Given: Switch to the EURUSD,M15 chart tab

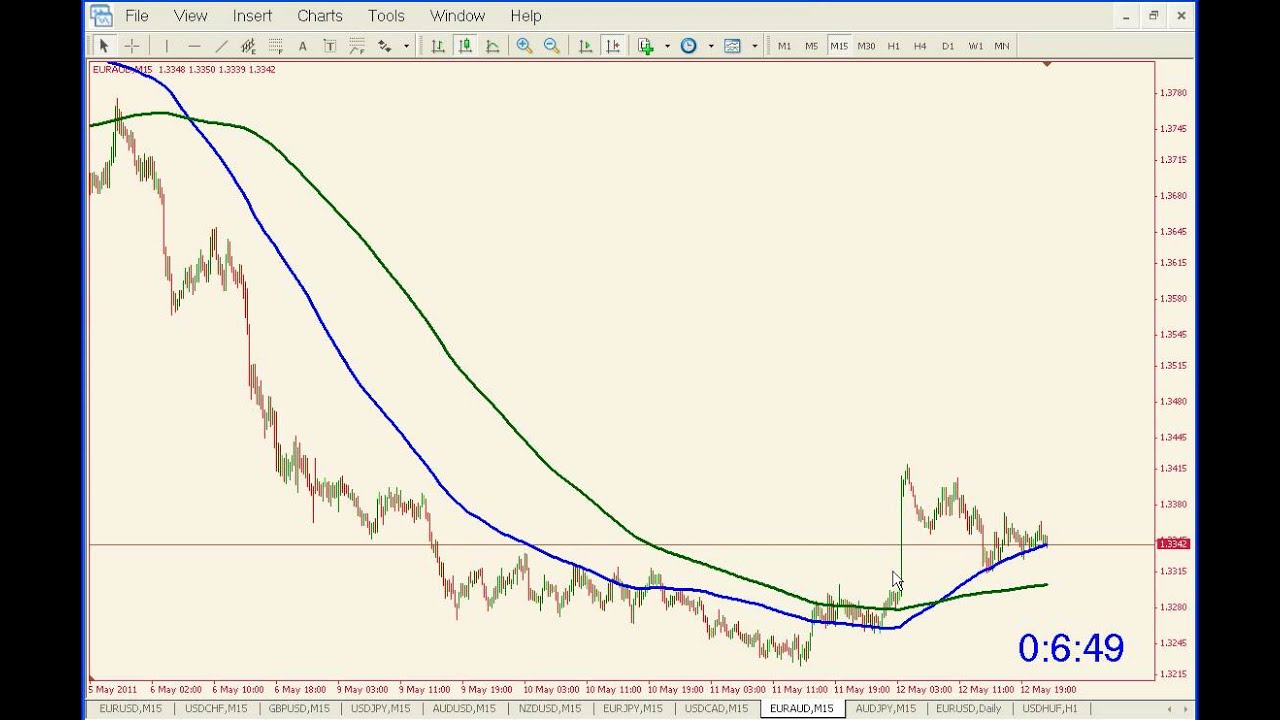Looking at the screenshot, I should pos(130,709).
